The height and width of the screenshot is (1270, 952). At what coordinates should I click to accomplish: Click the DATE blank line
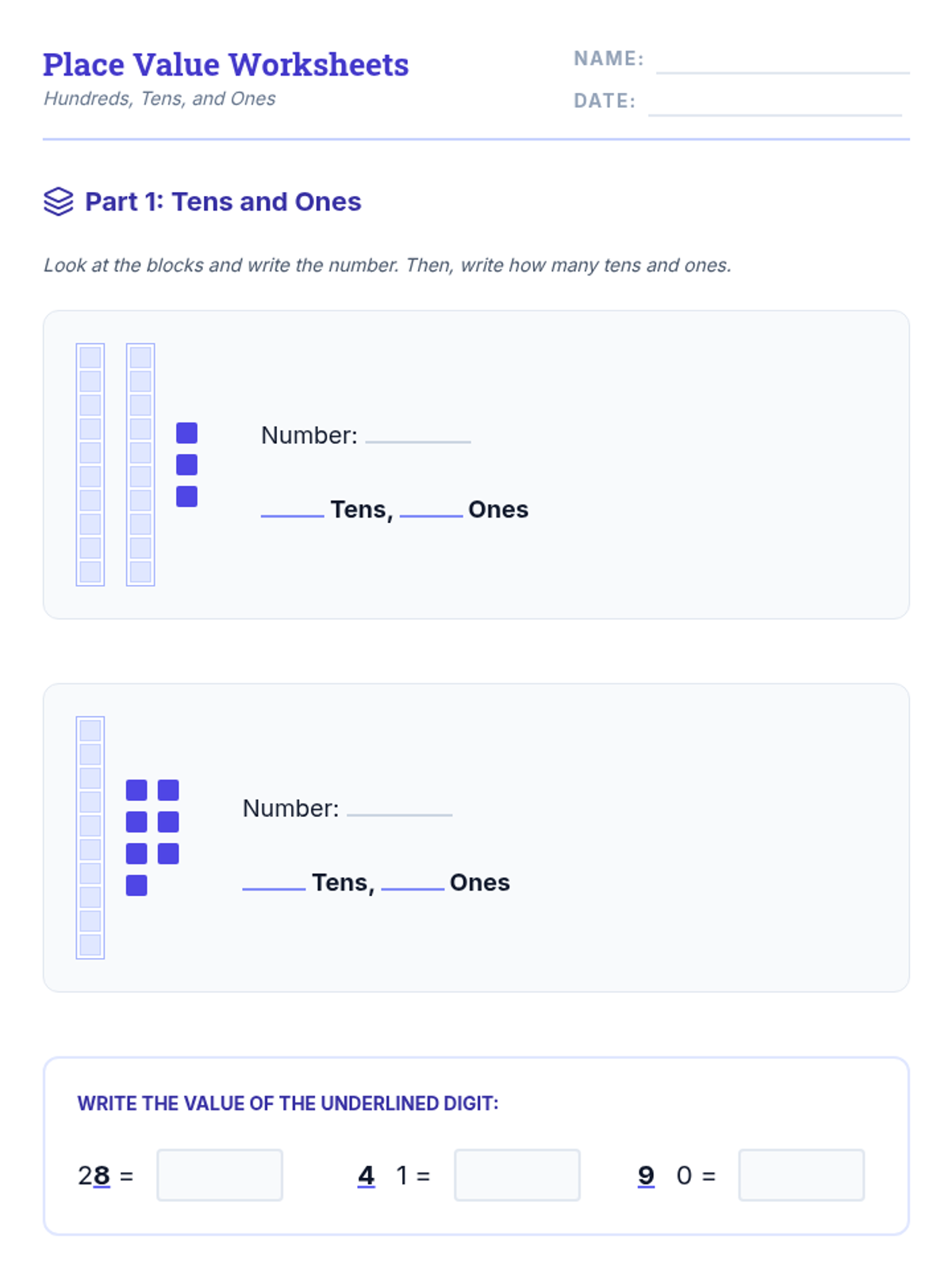(774, 108)
